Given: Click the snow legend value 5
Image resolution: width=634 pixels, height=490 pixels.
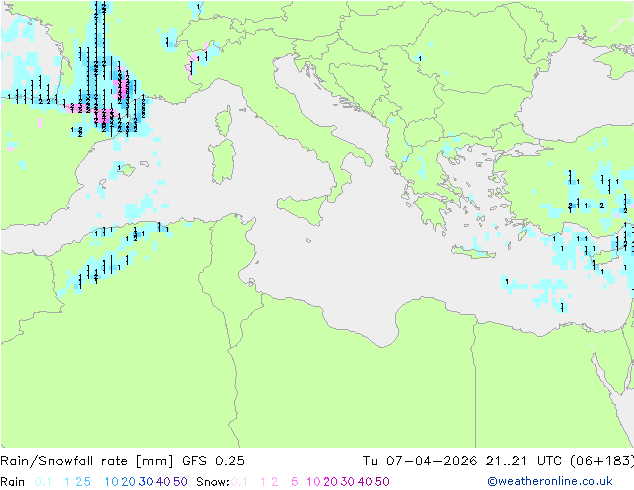Looking at the screenshot, I should pyautogui.click(x=295, y=482).
